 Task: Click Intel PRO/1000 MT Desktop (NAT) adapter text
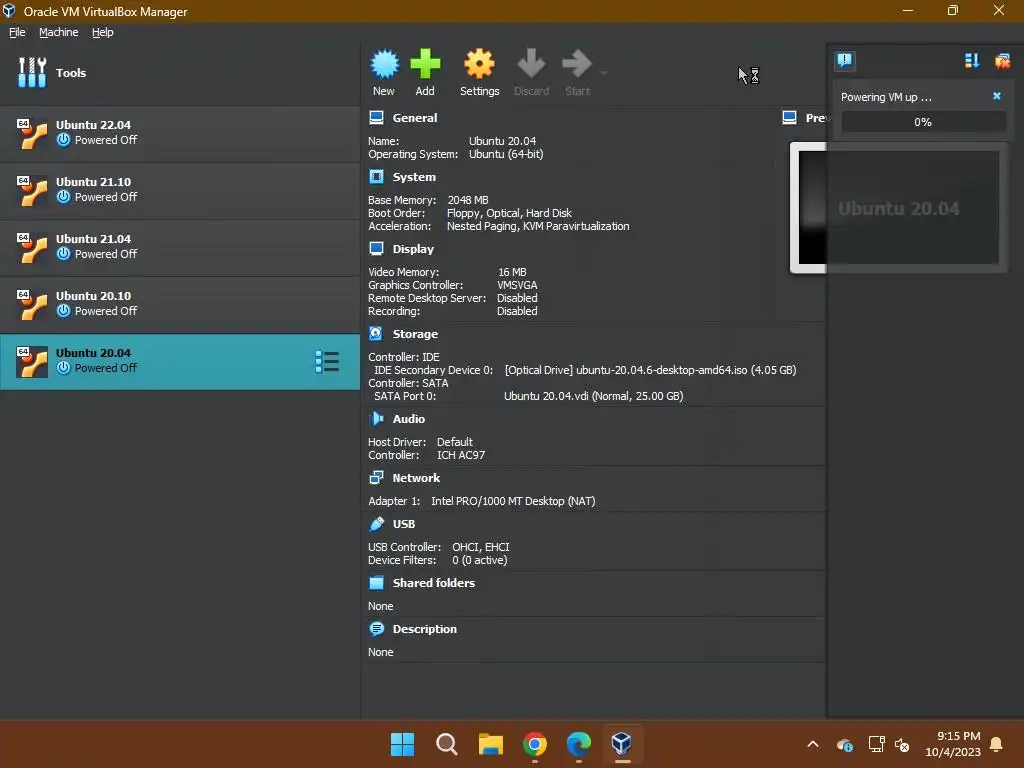[x=513, y=501]
